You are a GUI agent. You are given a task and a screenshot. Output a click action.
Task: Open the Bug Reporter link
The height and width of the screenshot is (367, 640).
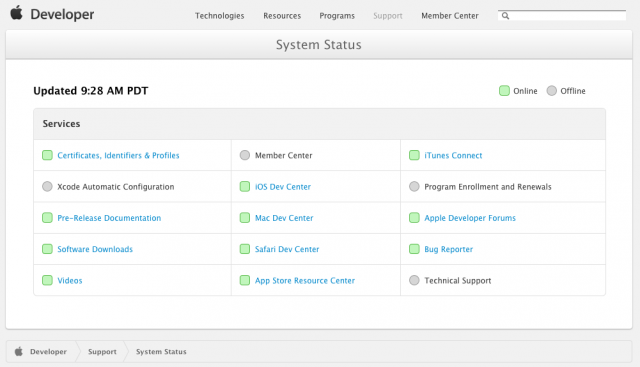(449, 249)
